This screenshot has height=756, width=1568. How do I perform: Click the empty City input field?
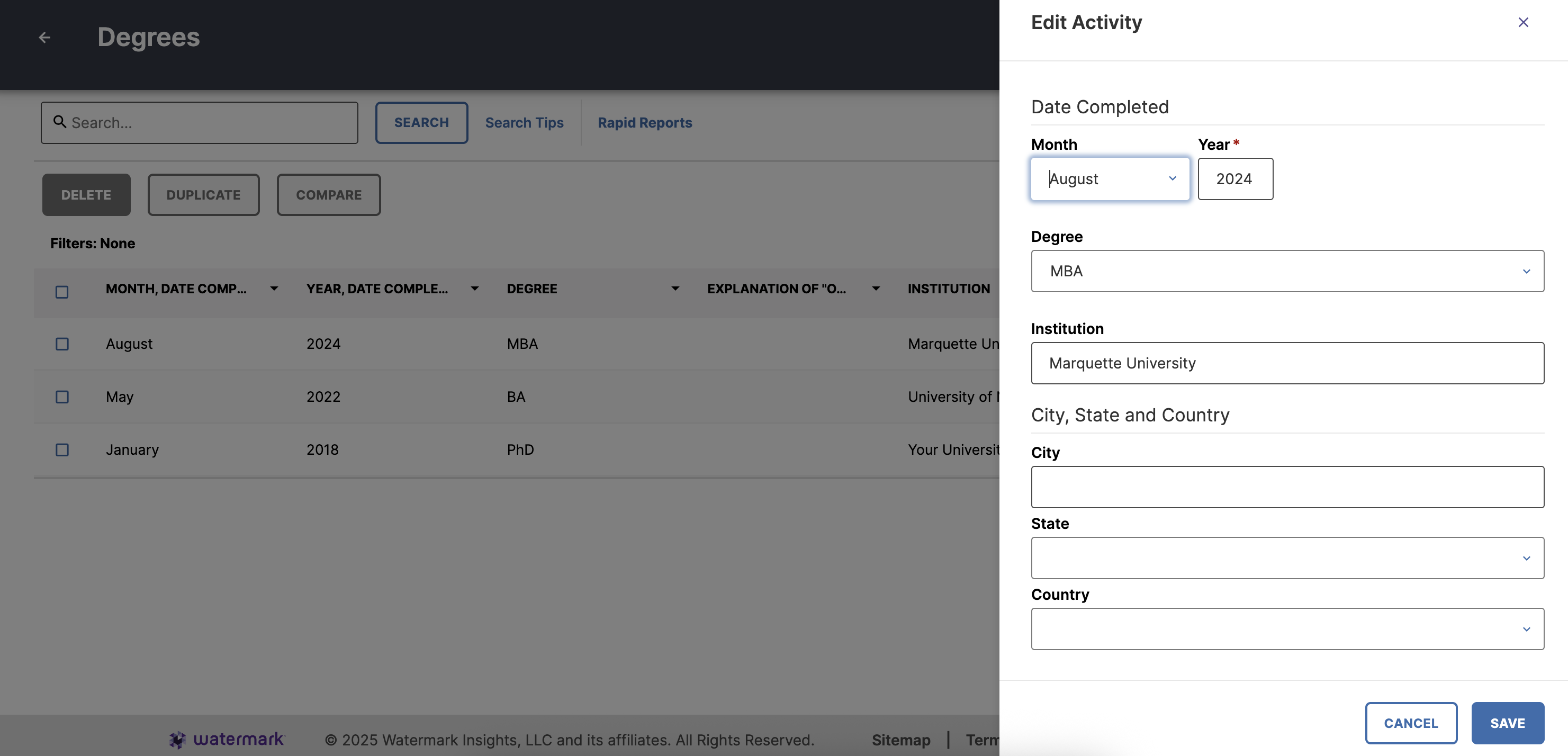click(1287, 487)
